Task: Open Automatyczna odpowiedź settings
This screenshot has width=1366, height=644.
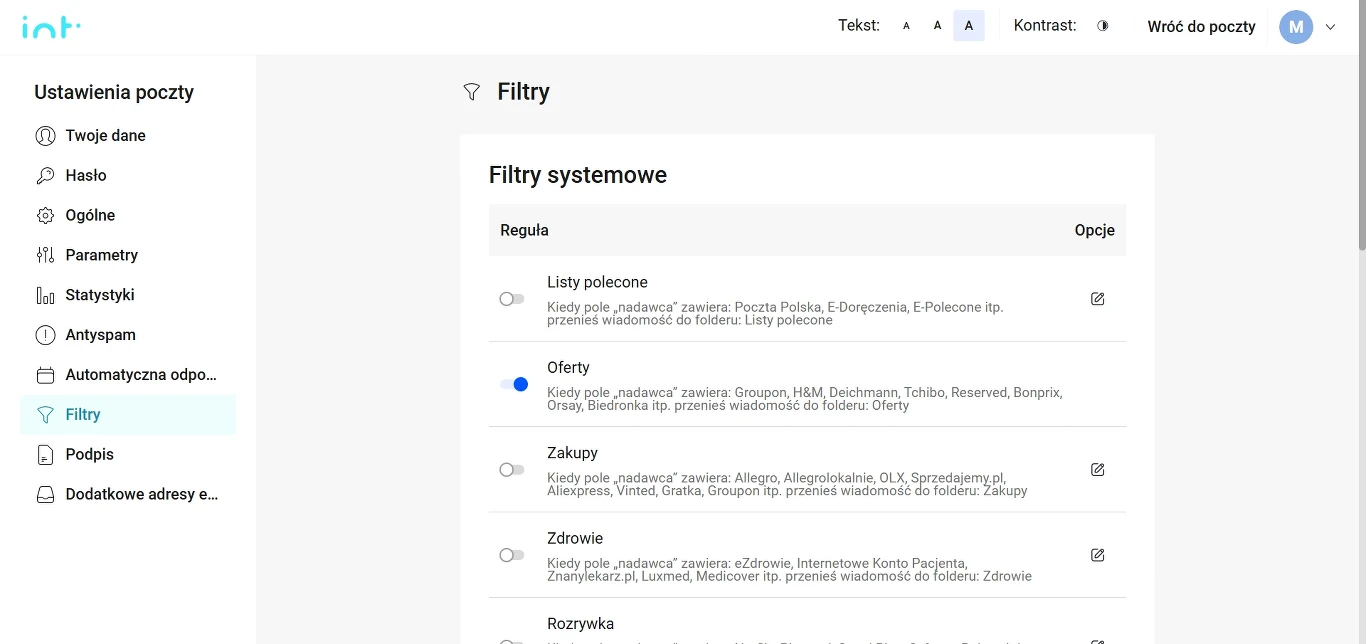Action: (x=128, y=375)
